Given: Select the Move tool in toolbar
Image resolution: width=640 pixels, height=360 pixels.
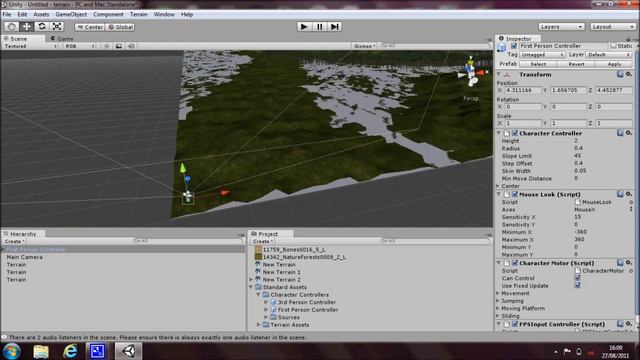Looking at the screenshot, I should (x=27, y=27).
